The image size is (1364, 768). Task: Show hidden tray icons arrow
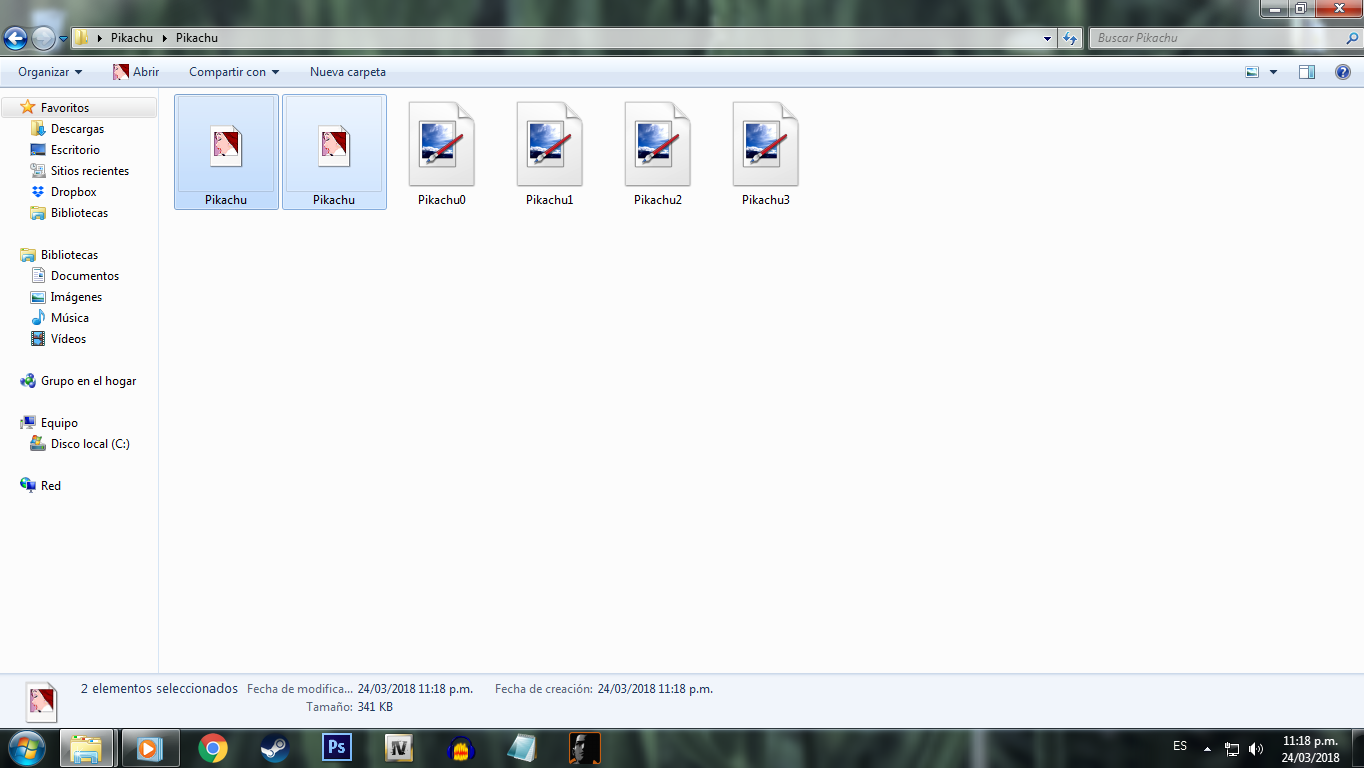coord(1207,748)
